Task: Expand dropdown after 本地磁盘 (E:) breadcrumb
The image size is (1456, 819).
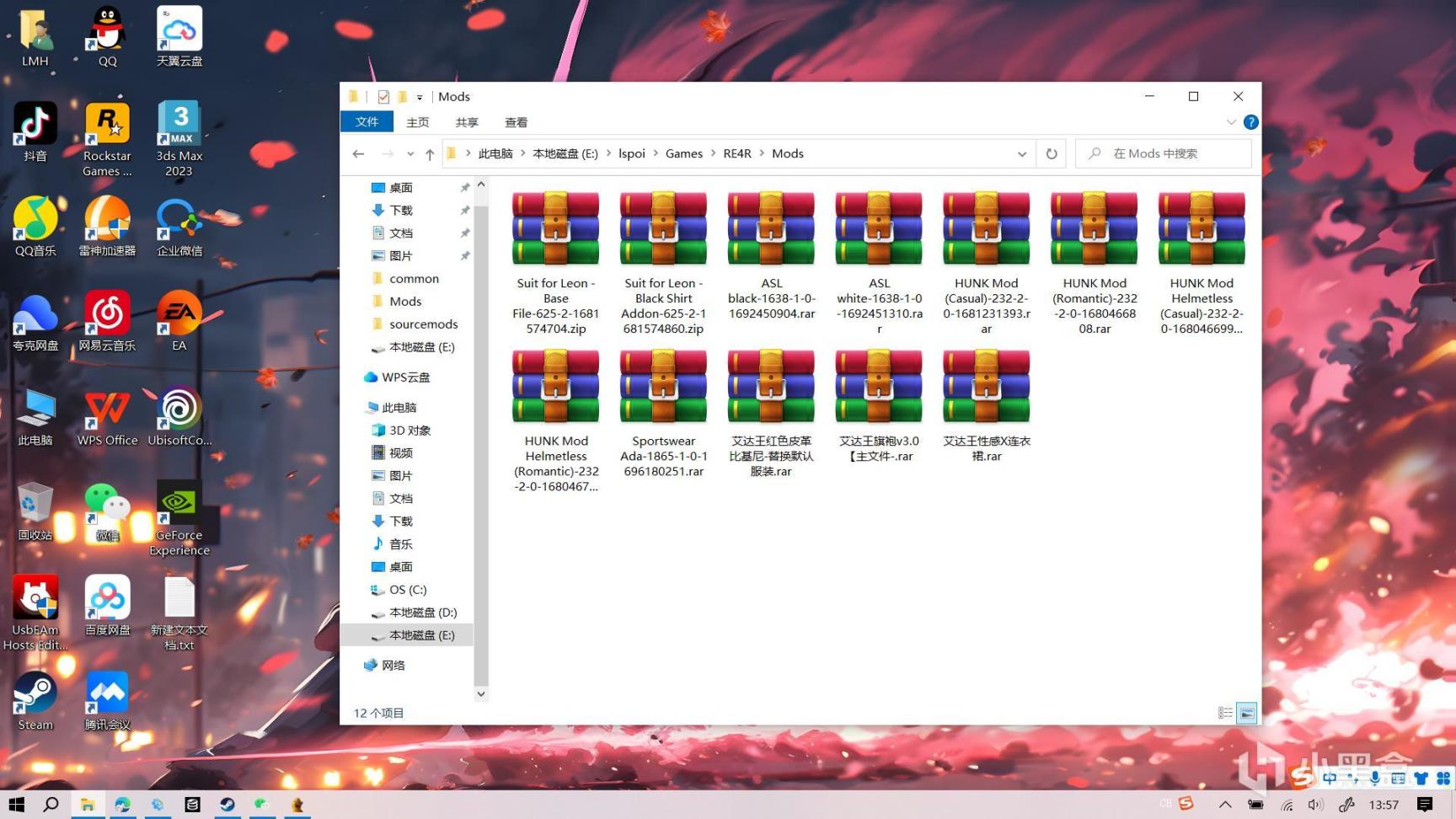Action: pos(608,153)
